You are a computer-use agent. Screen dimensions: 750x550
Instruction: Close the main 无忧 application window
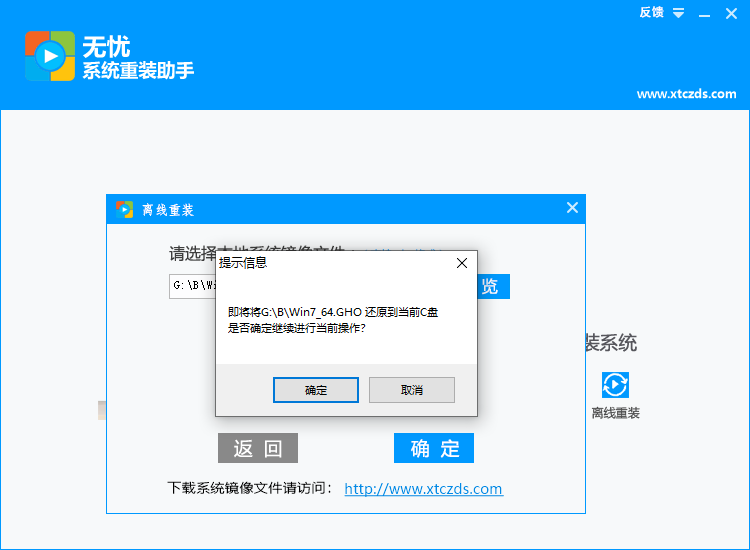pos(733,13)
